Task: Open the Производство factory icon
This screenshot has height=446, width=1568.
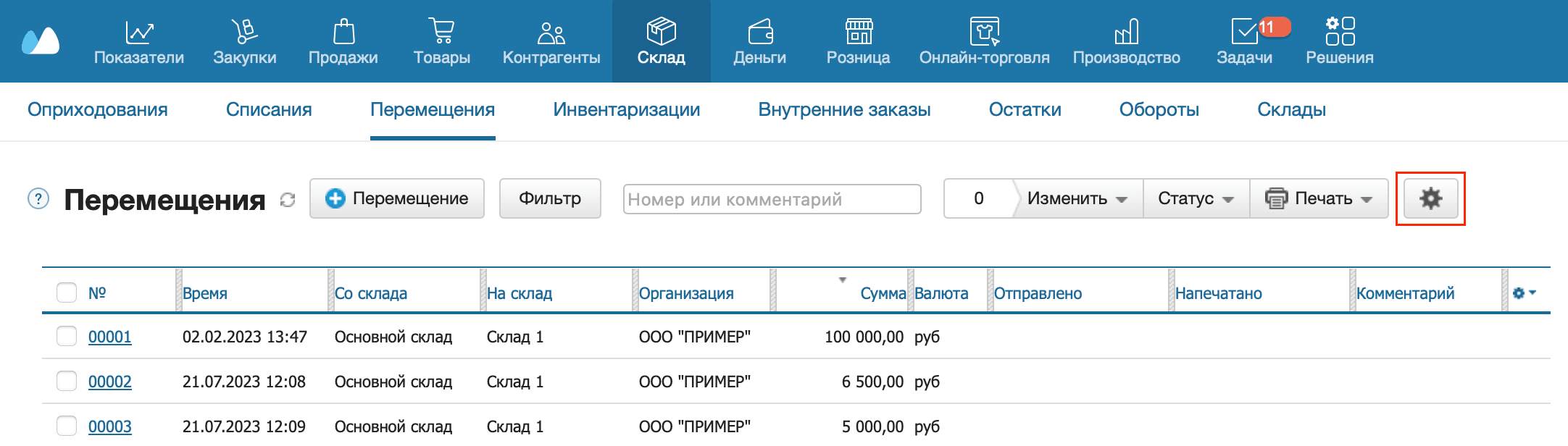Action: (1127, 32)
